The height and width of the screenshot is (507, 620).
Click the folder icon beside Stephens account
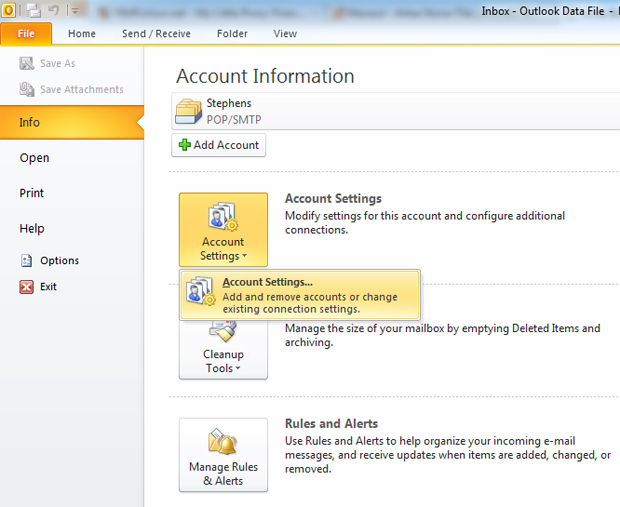188,112
